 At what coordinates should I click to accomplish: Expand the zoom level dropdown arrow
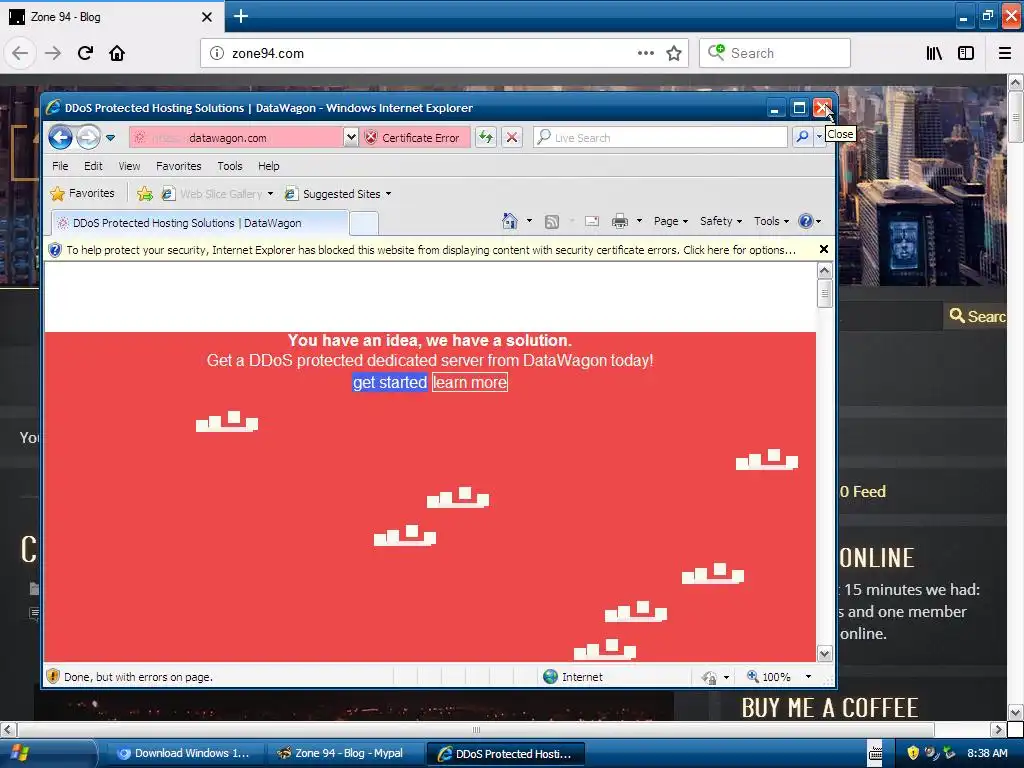click(x=808, y=677)
